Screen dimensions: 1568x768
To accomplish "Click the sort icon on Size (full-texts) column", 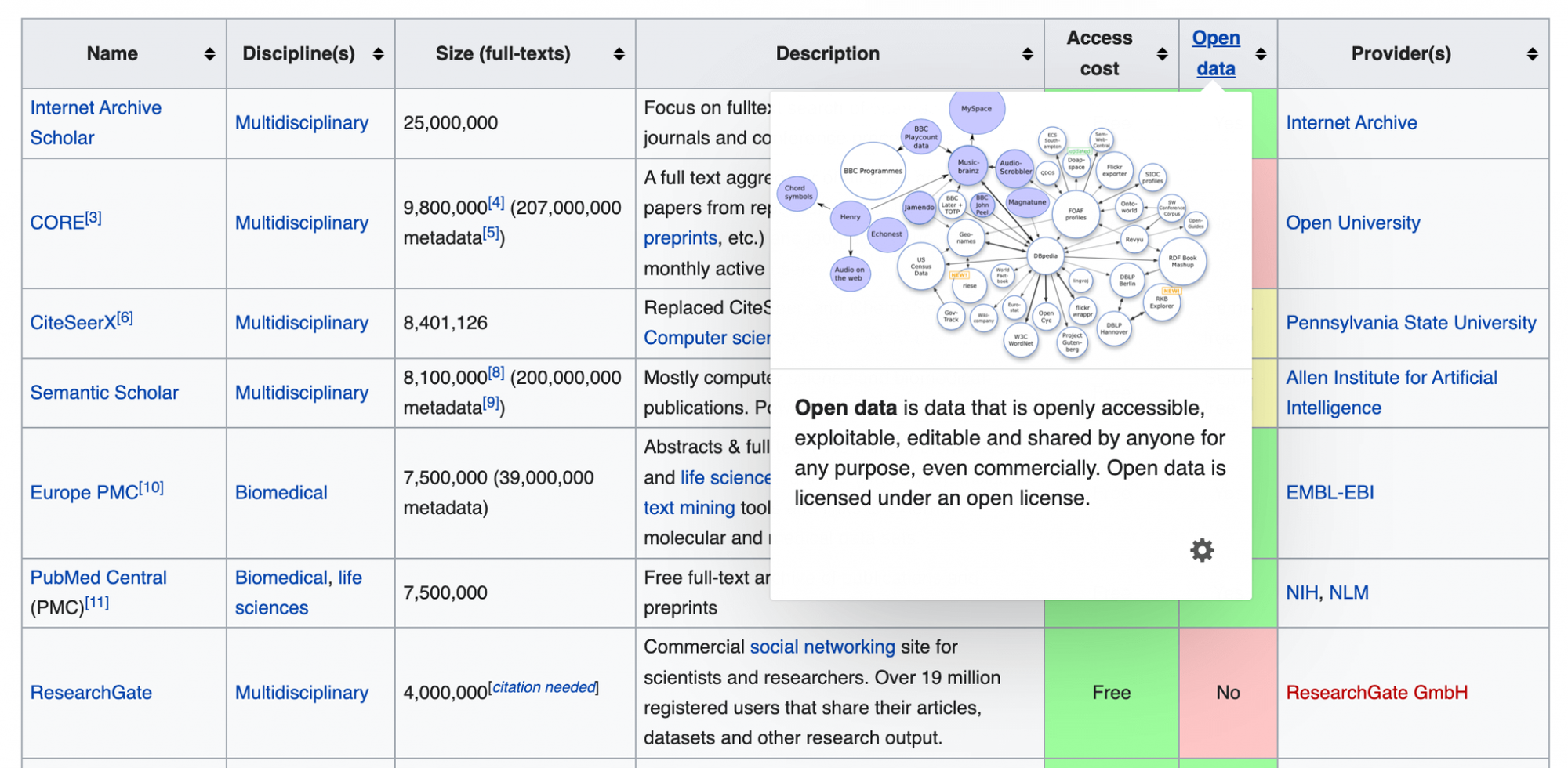I will point(619,53).
